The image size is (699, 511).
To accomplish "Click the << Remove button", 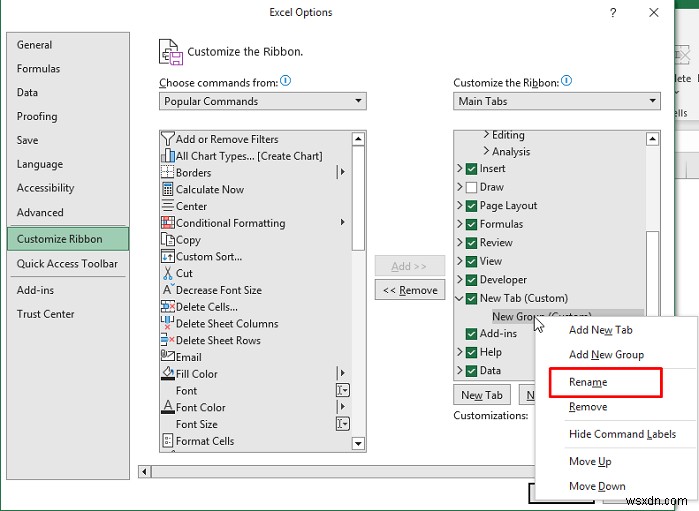I will (x=410, y=290).
